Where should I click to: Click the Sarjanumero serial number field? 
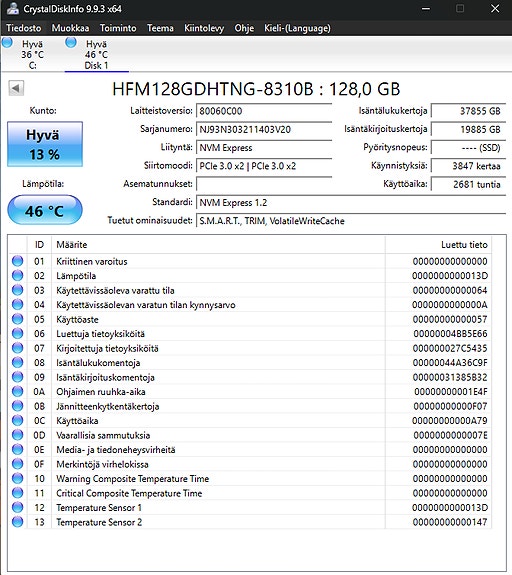[264, 129]
